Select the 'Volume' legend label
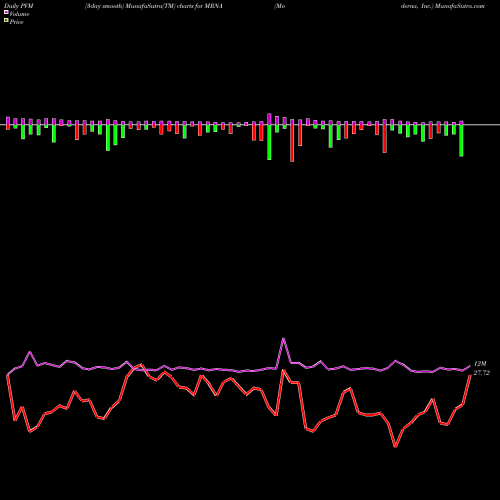Image resolution: width=500 pixels, height=500 pixels. pos(19,14)
